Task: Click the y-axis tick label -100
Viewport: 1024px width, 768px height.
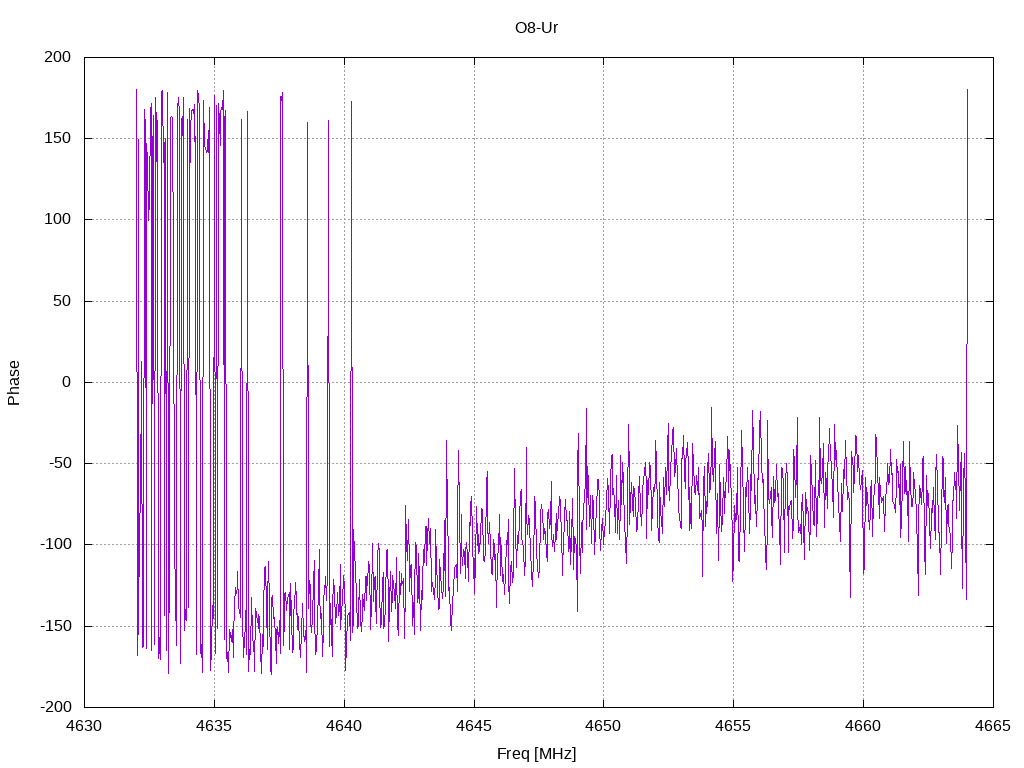Action: coord(56,545)
